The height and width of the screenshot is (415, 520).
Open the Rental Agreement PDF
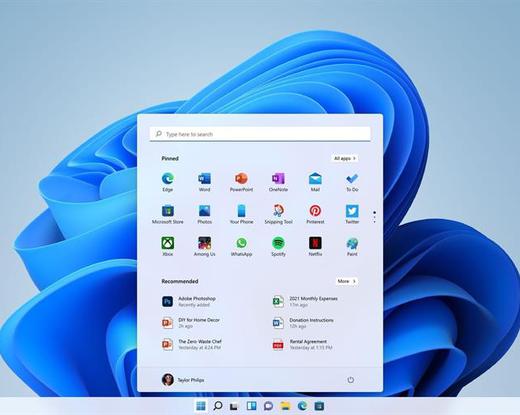tap(302, 344)
